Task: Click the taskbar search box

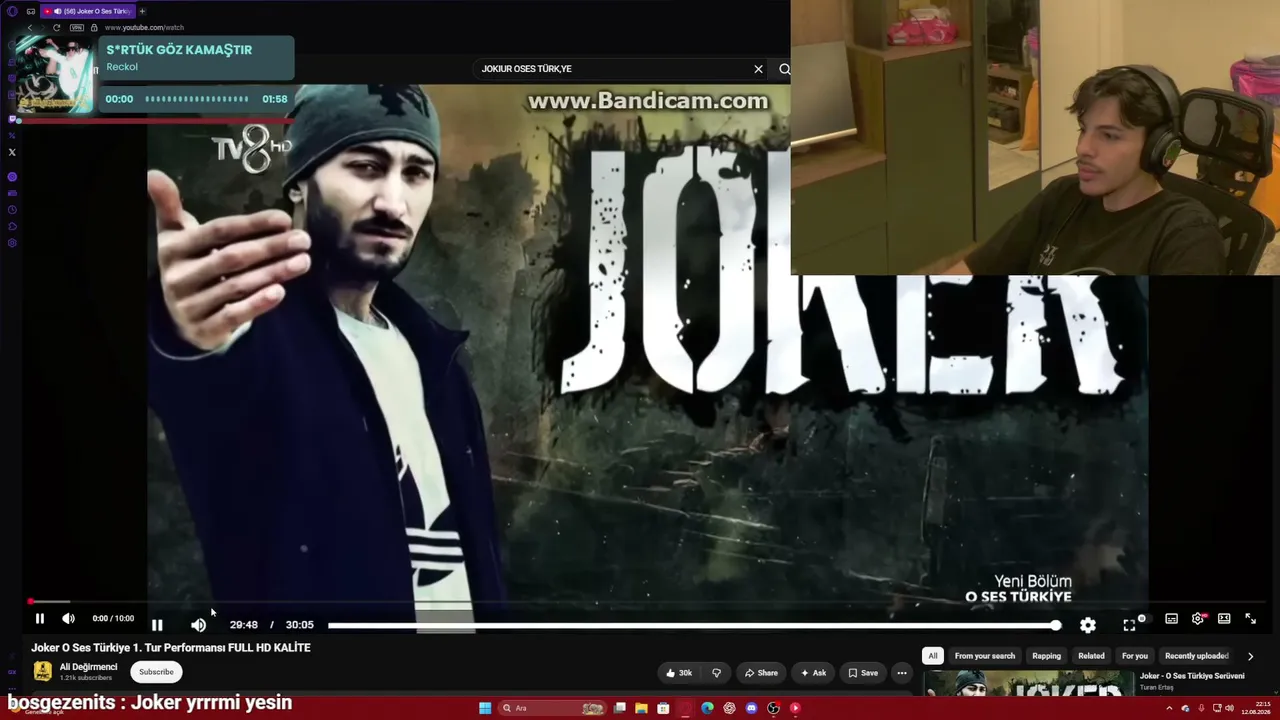Action: coord(553,708)
